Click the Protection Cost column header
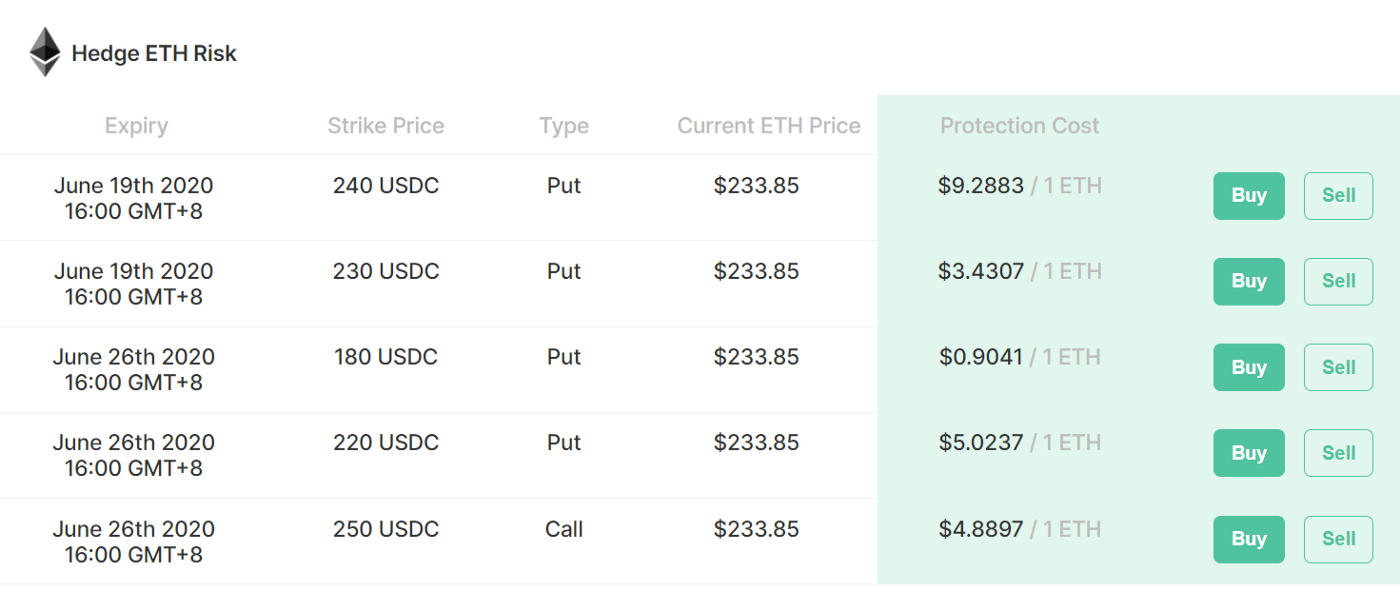Screen dimensions: 1400x610 pyautogui.click(x=1019, y=126)
